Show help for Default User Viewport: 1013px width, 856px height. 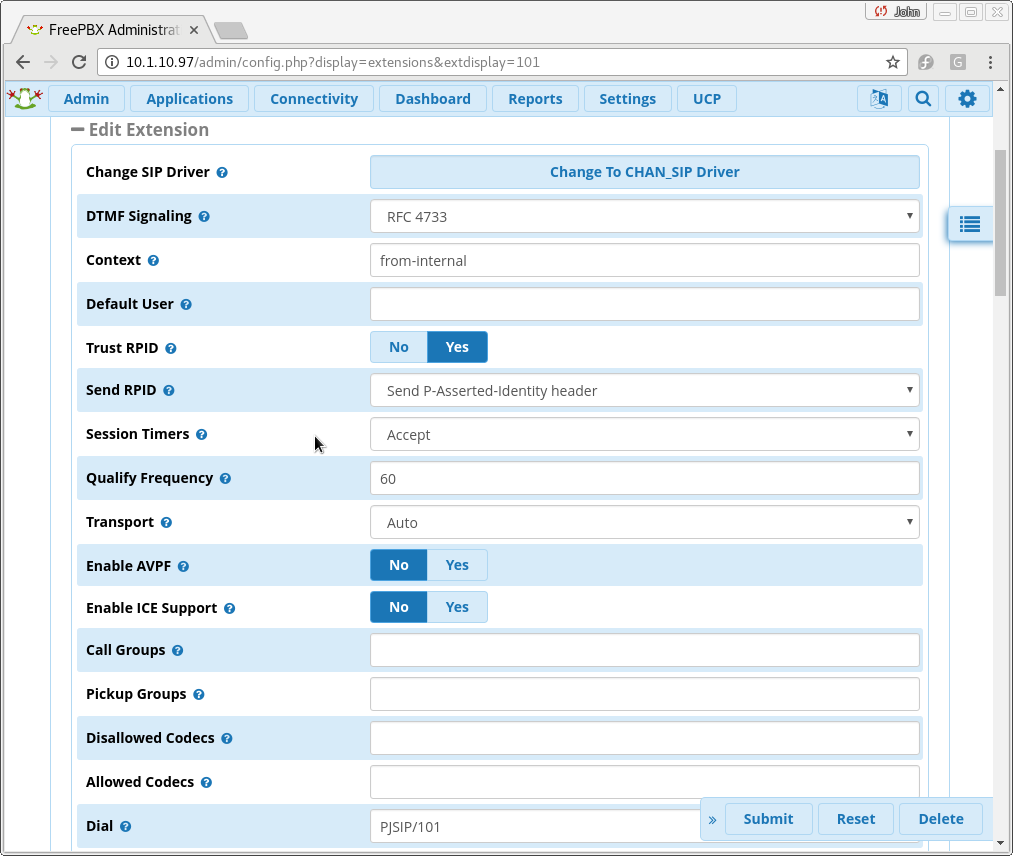click(x=186, y=304)
